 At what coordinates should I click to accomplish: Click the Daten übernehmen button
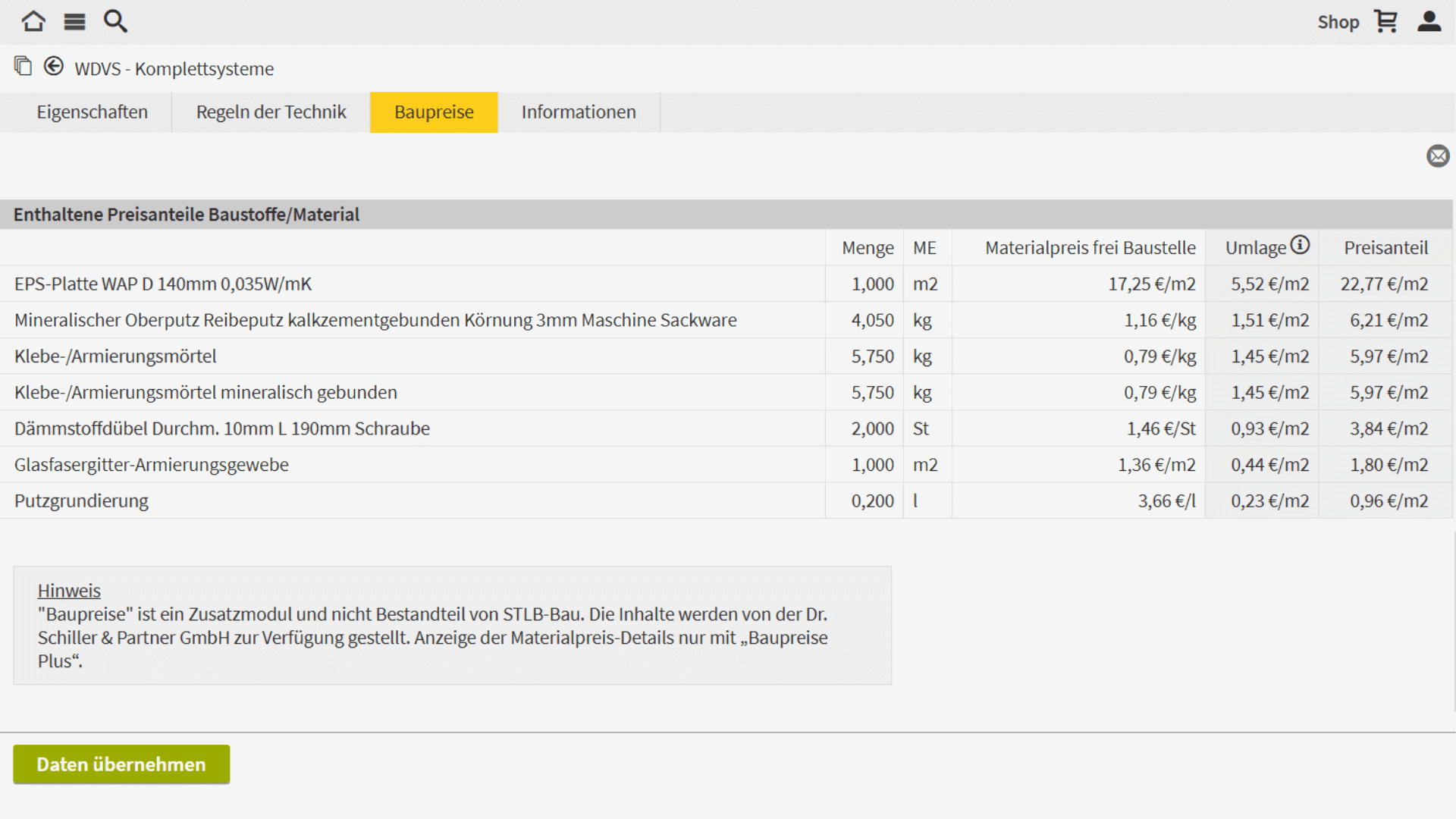(x=121, y=764)
